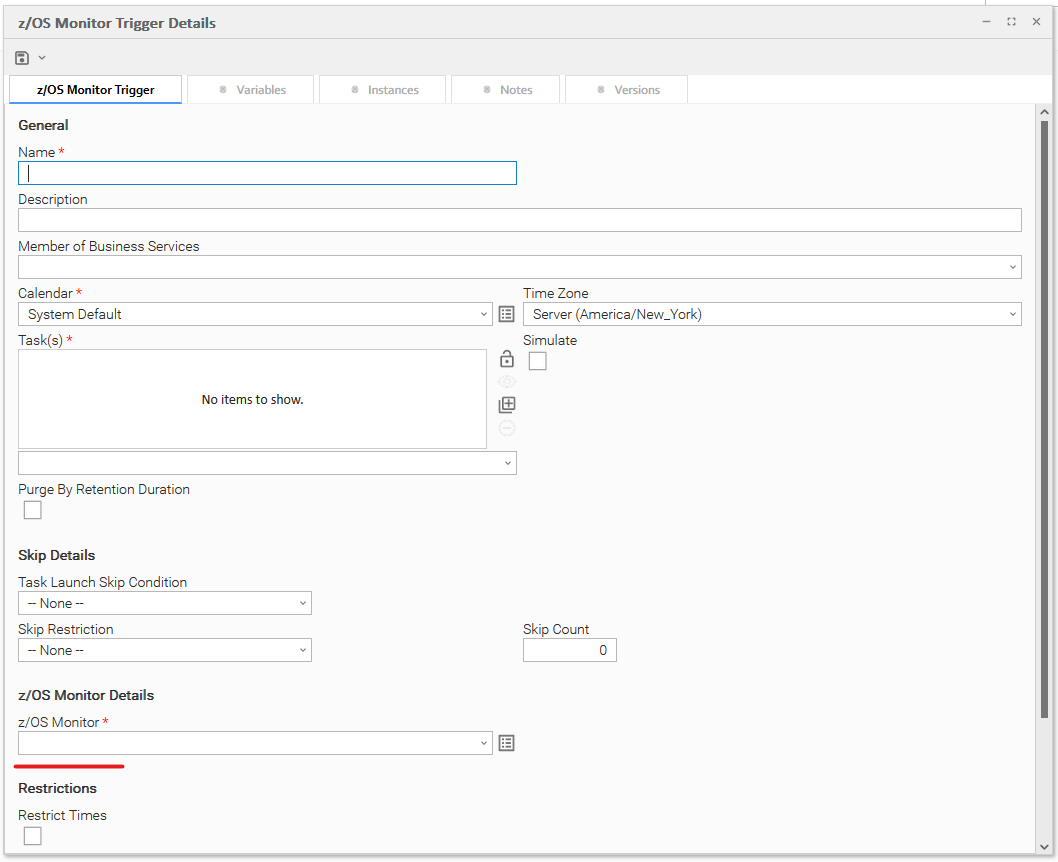
Task: Click the z/OS Monitor details icon
Action: (506, 743)
